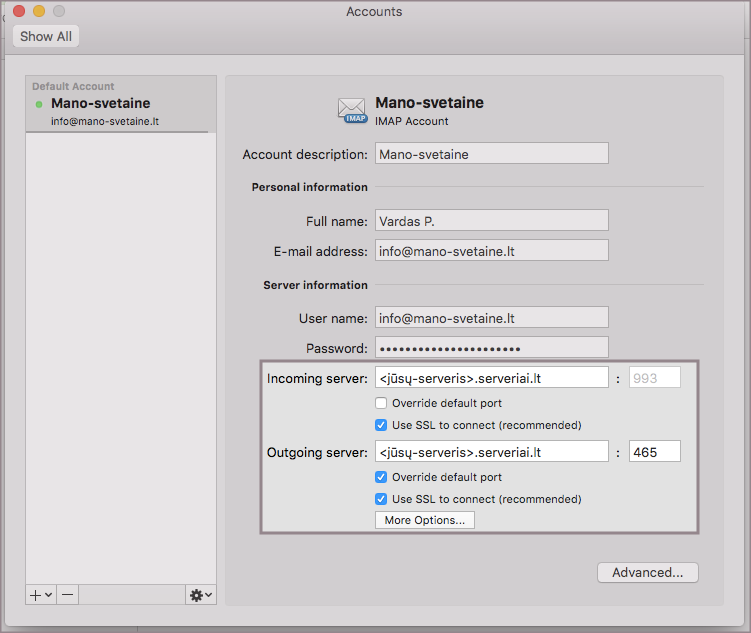Focus the Password field
The height and width of the screenshot is (633, 751).
491,348
